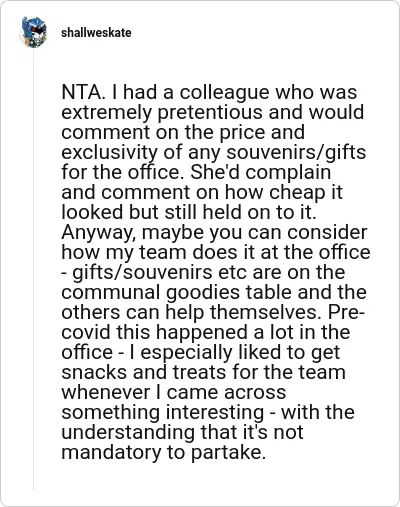Click the phrase 'communal goodies table and the'
The image size is (400, 507).
[x=214, y=292]
